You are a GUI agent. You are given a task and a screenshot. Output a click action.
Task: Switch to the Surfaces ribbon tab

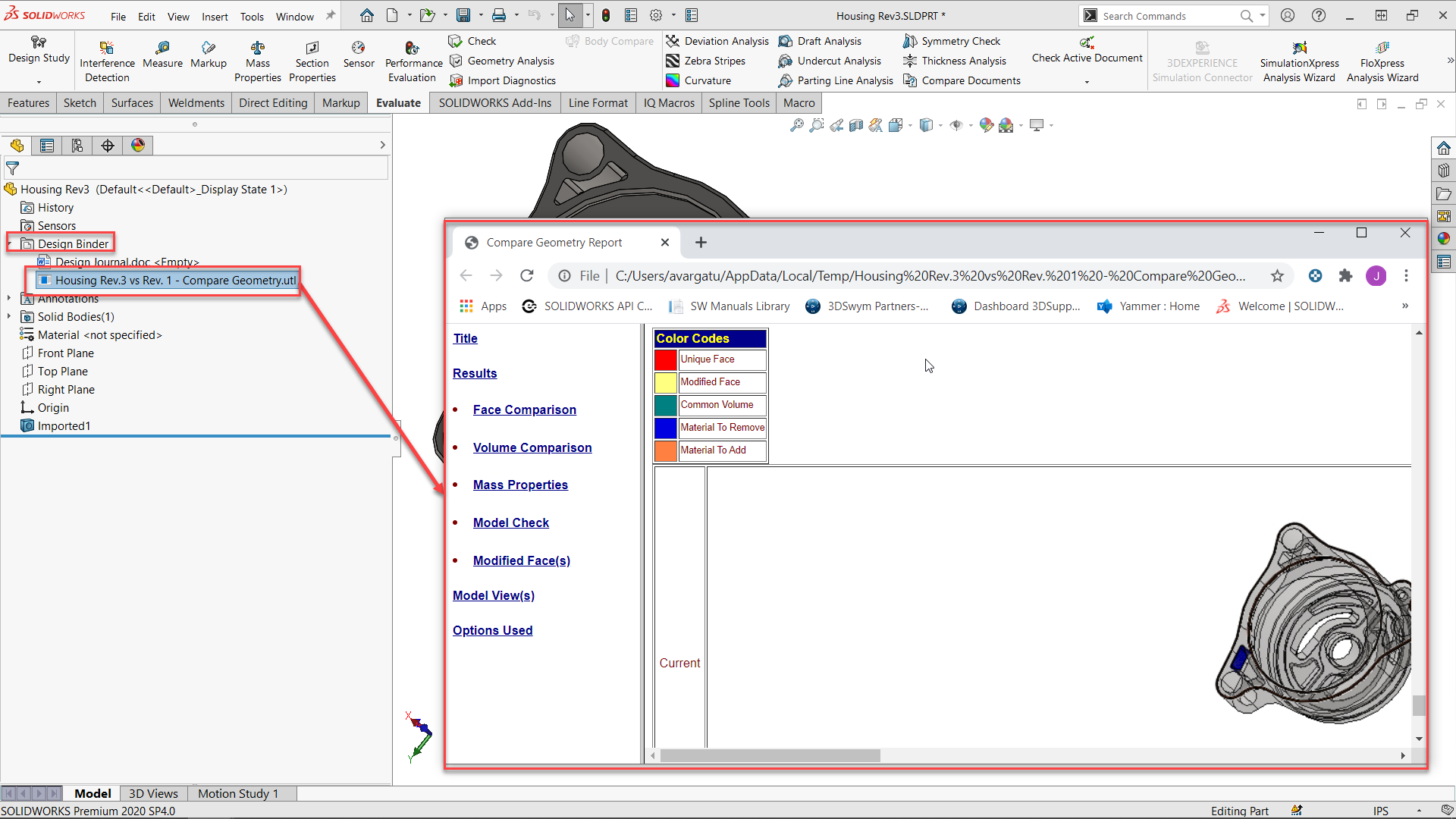(132, 103)
